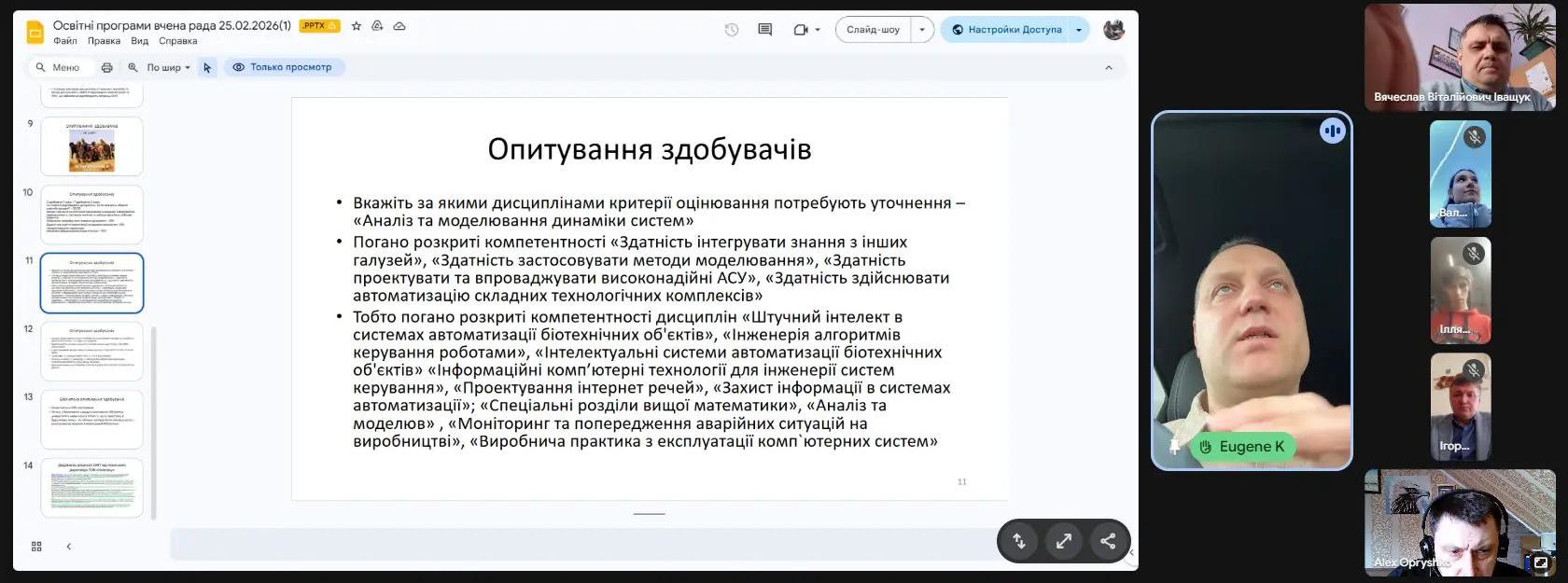This screenshot has height=583, width=1568.
Task: Click the slide title Опитування здобувачів
Action: (x=650, y=149)
